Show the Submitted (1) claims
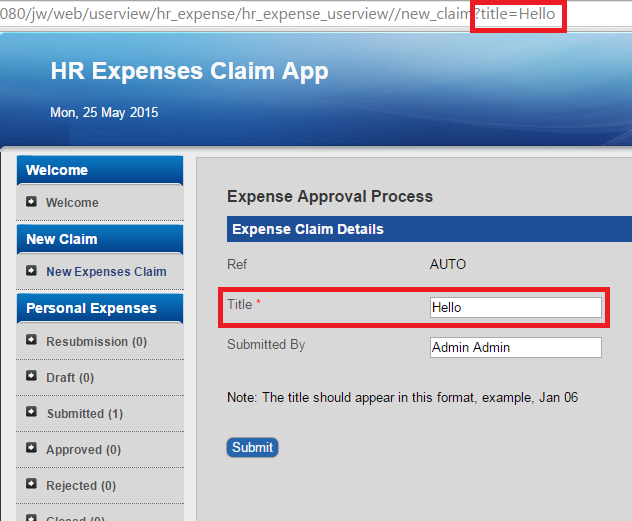The height and width of the screenshot is (521, 632). click(x=84, y=414)
